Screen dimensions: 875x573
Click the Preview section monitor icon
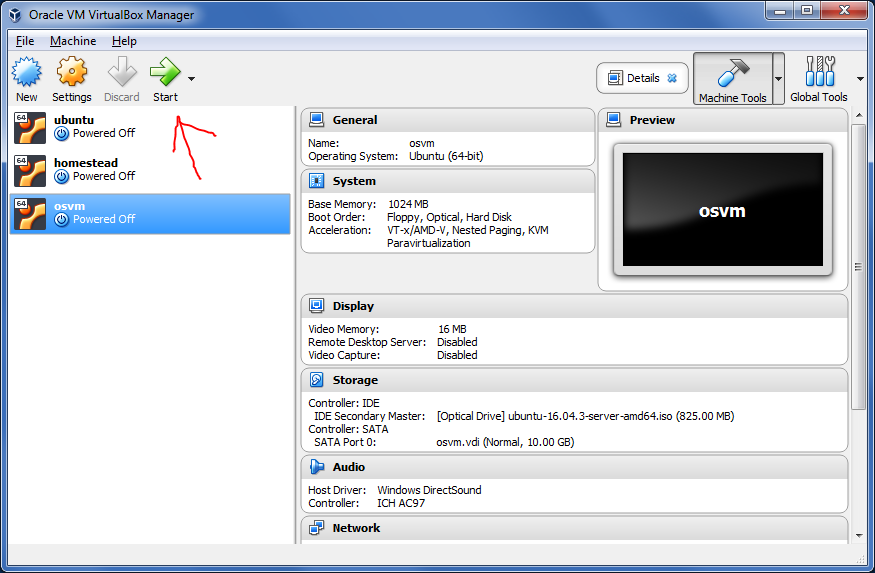[614, 119]
